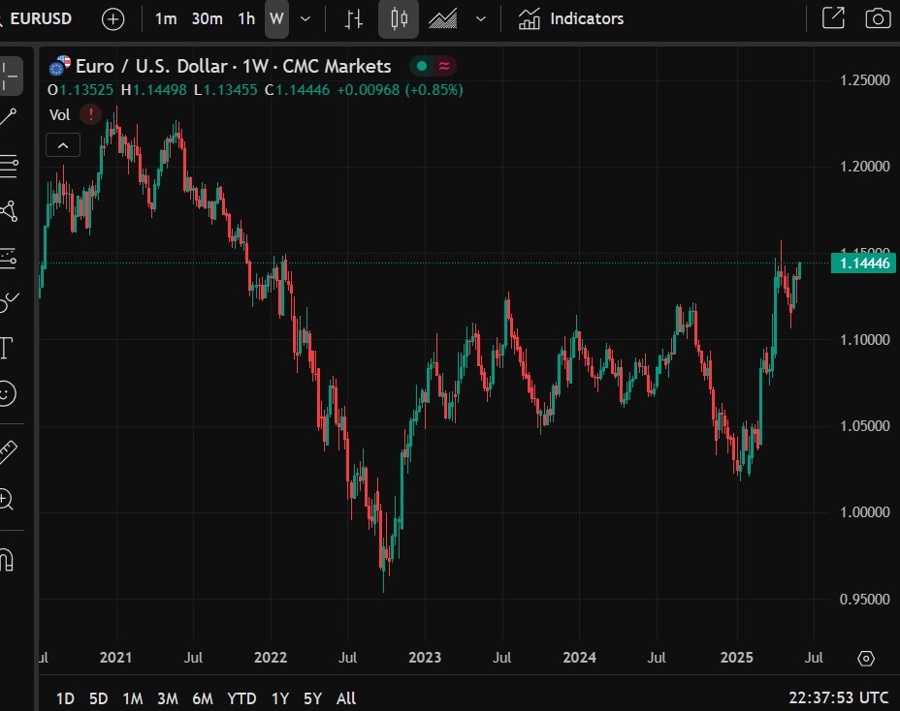Switch to the 30m timeframe
900x711 pixels.
[x=207, y=18]
